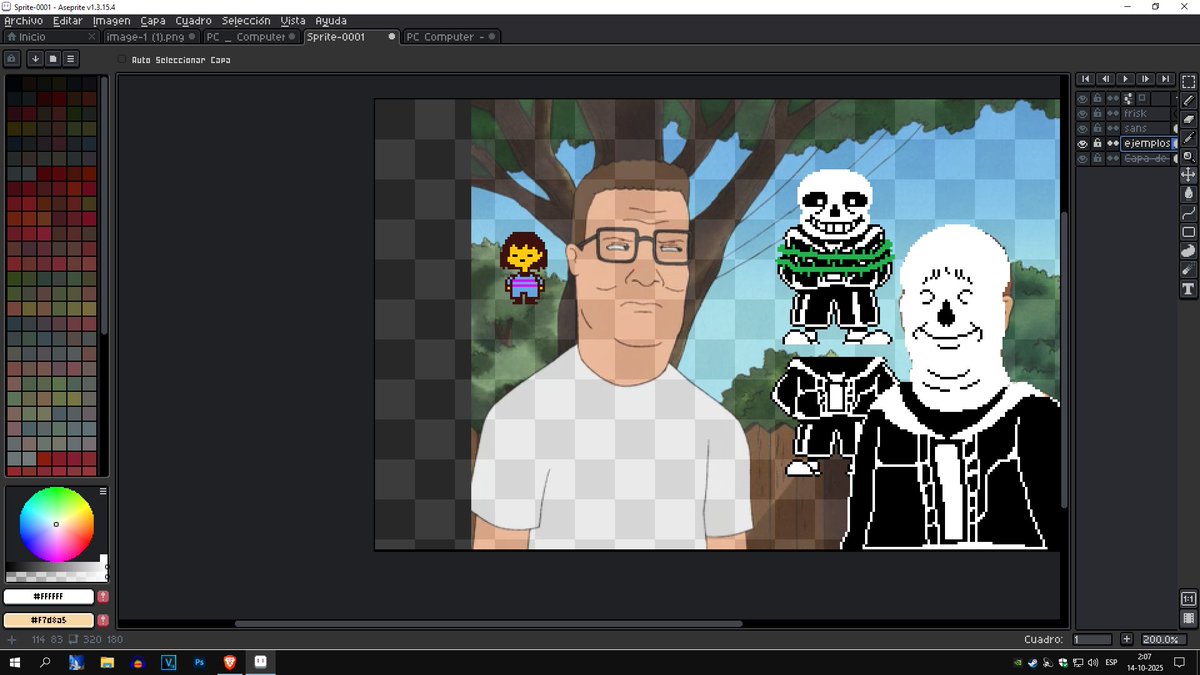This screenshot has width=1200, height=675.
Task: Open the Capa menu
Action: 153,21
